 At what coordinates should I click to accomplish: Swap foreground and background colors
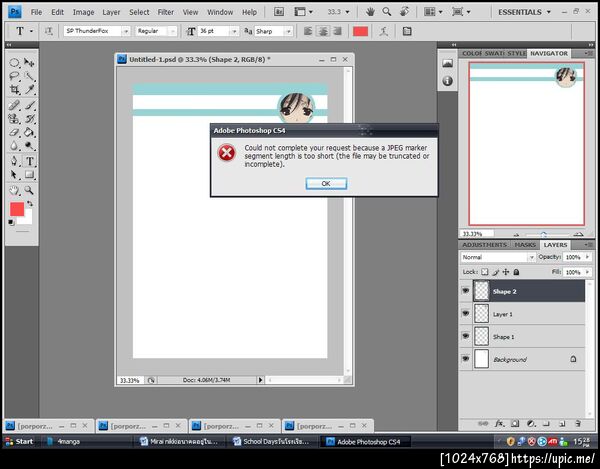coord(30,204)
